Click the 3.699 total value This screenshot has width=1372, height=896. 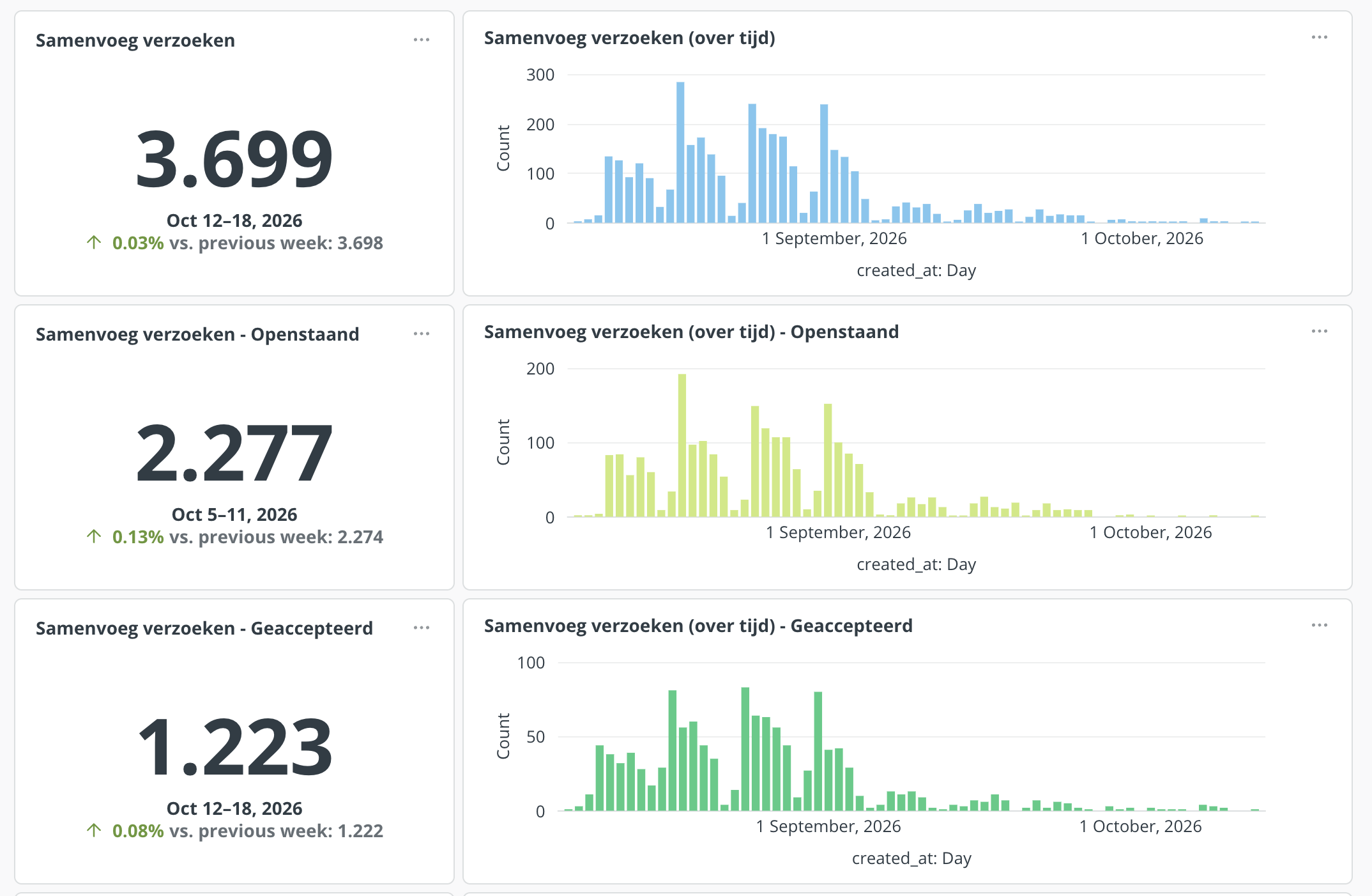pos(234,159)
